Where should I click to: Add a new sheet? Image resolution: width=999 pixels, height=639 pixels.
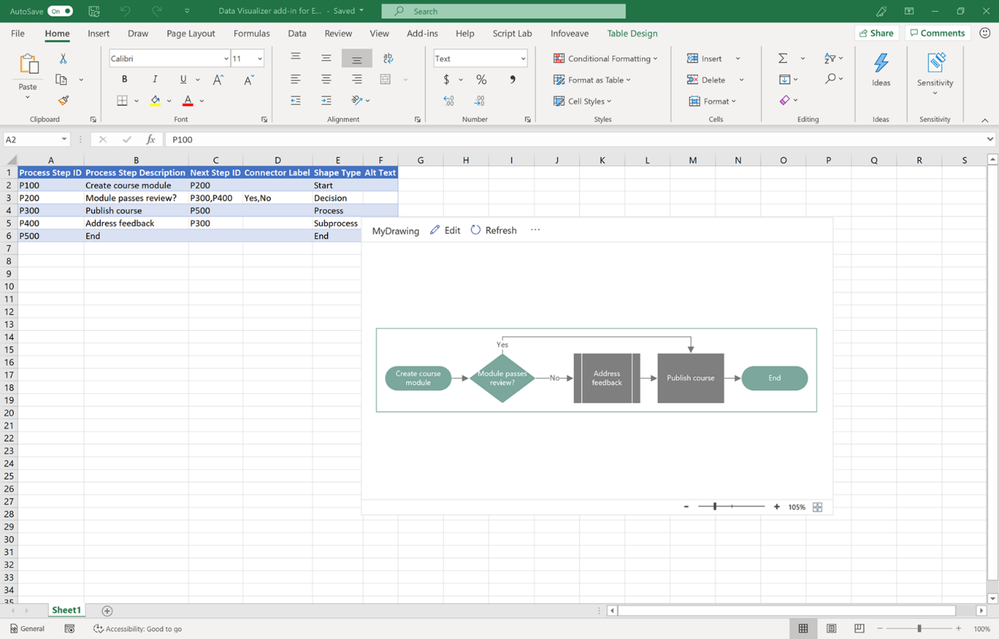point(107,610)
